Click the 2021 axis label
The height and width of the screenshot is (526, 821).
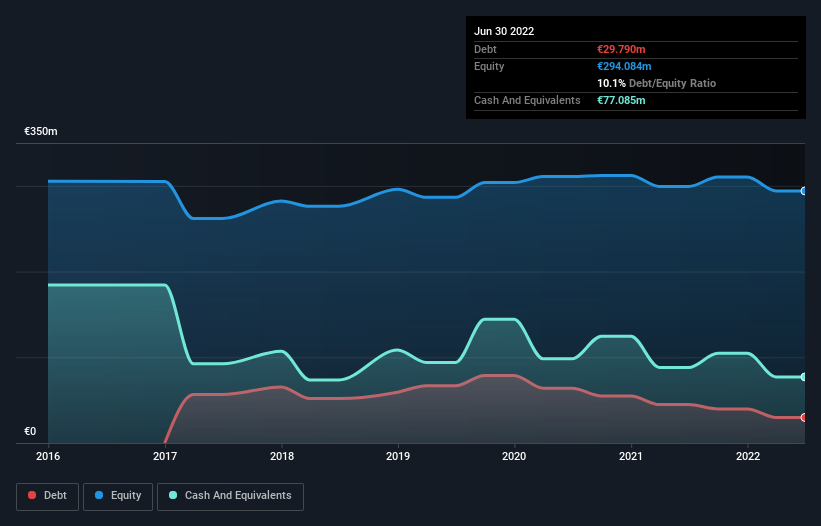pos(631,456)
